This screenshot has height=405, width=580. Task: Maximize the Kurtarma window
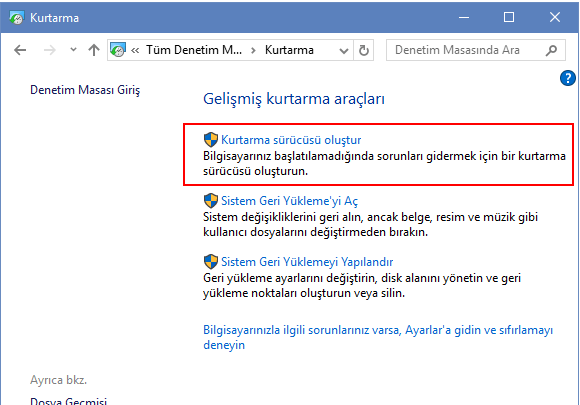pos(509,17)
